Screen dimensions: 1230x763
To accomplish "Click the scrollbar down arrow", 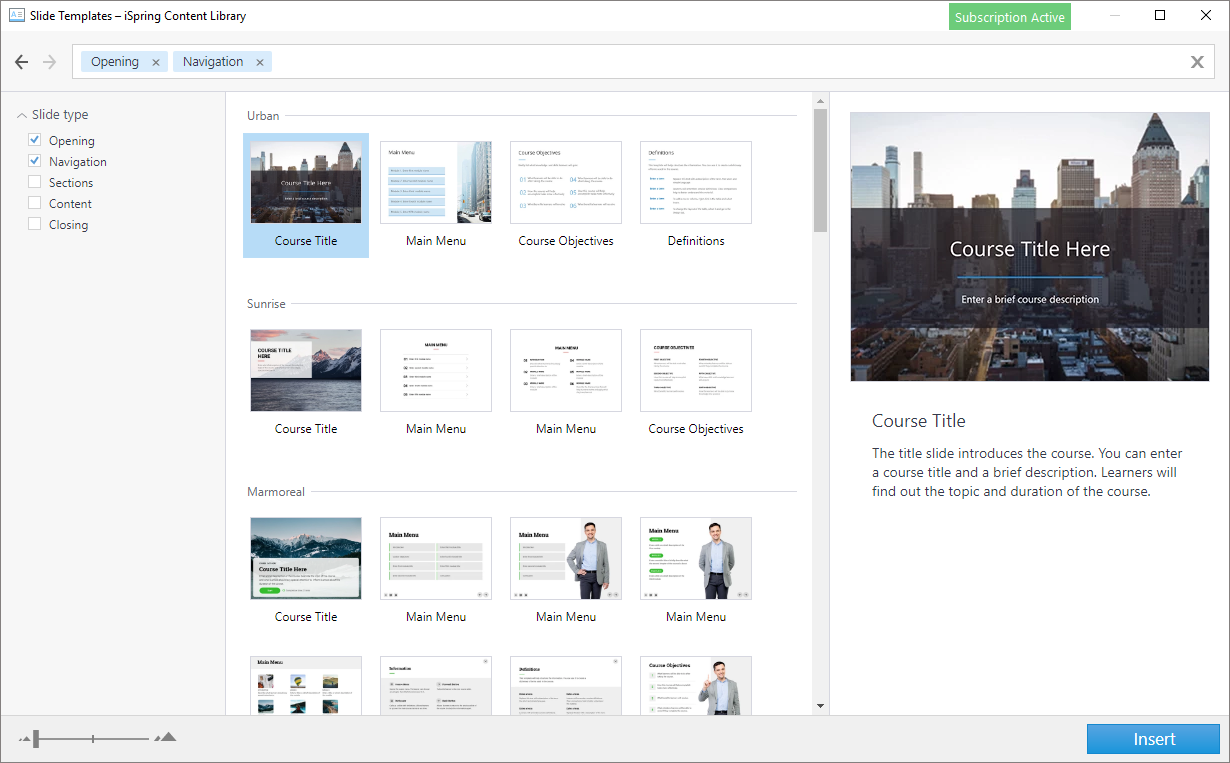I will tap(820, 706).
